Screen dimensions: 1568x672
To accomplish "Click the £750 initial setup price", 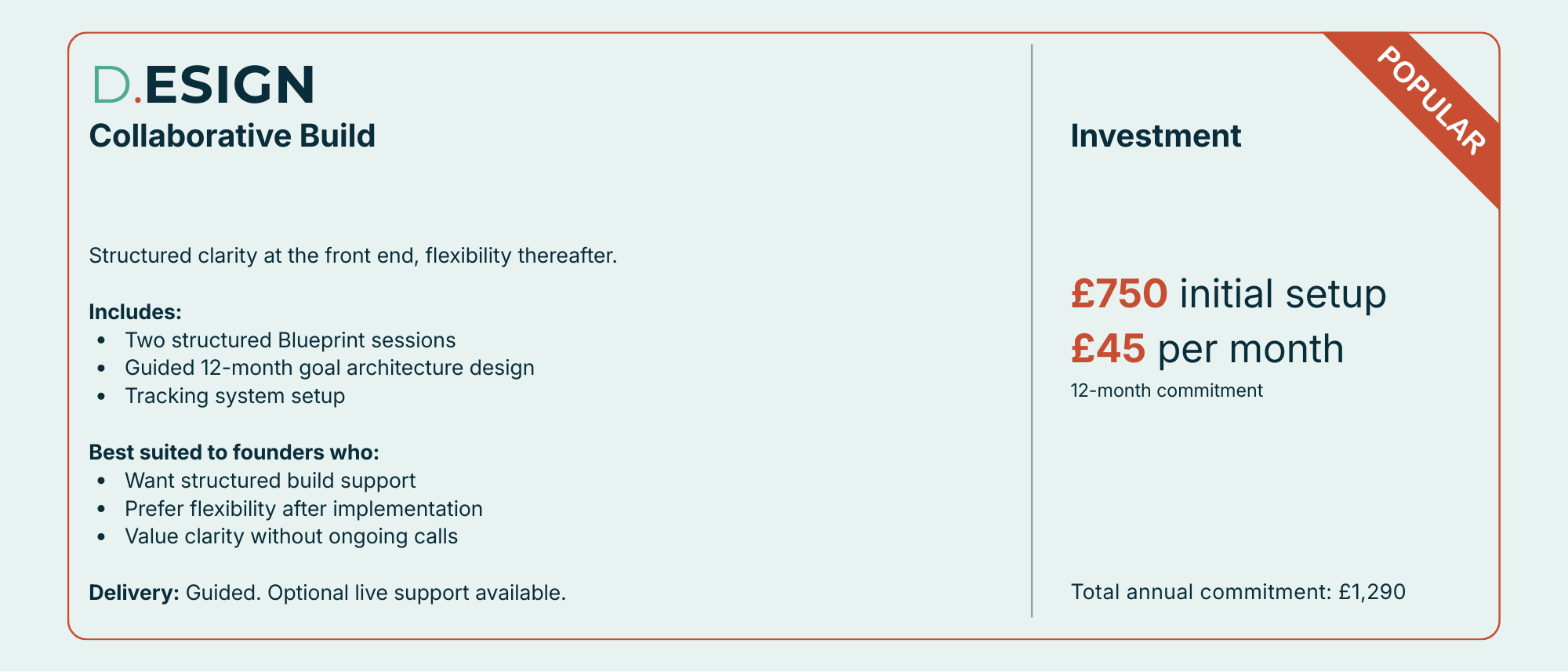I will 1228,294.
